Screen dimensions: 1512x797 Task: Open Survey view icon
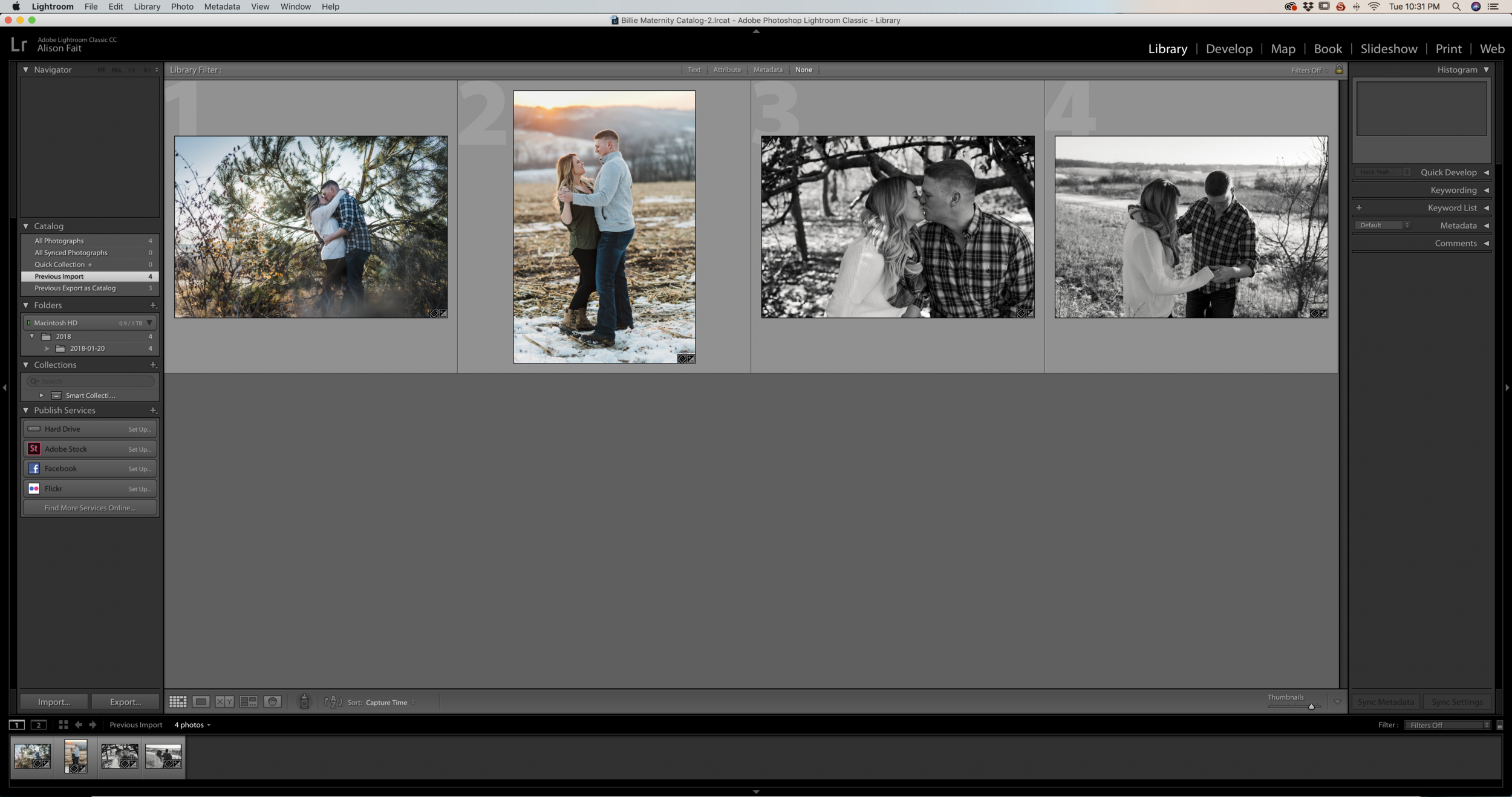pos(249,701)
